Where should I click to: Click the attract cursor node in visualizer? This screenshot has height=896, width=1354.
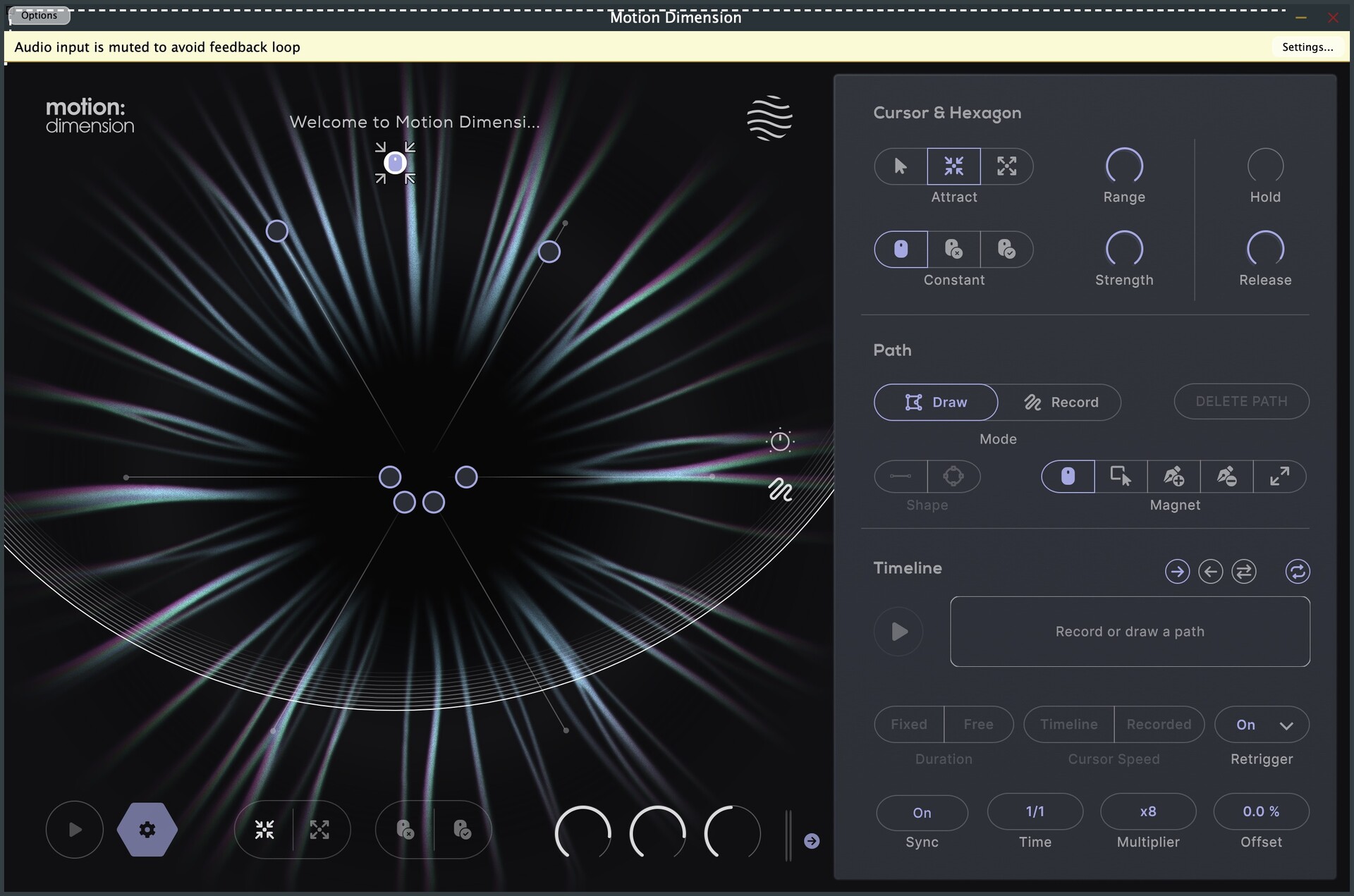395,163
